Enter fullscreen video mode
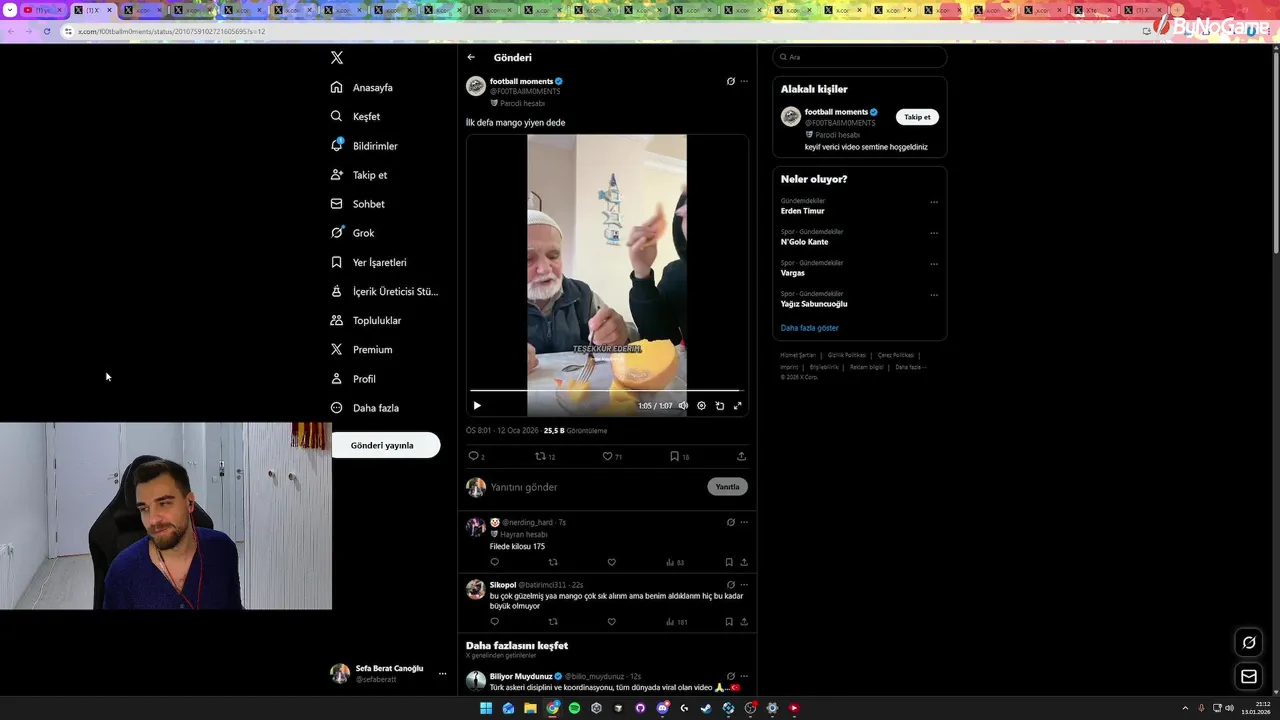 [738, 406]
